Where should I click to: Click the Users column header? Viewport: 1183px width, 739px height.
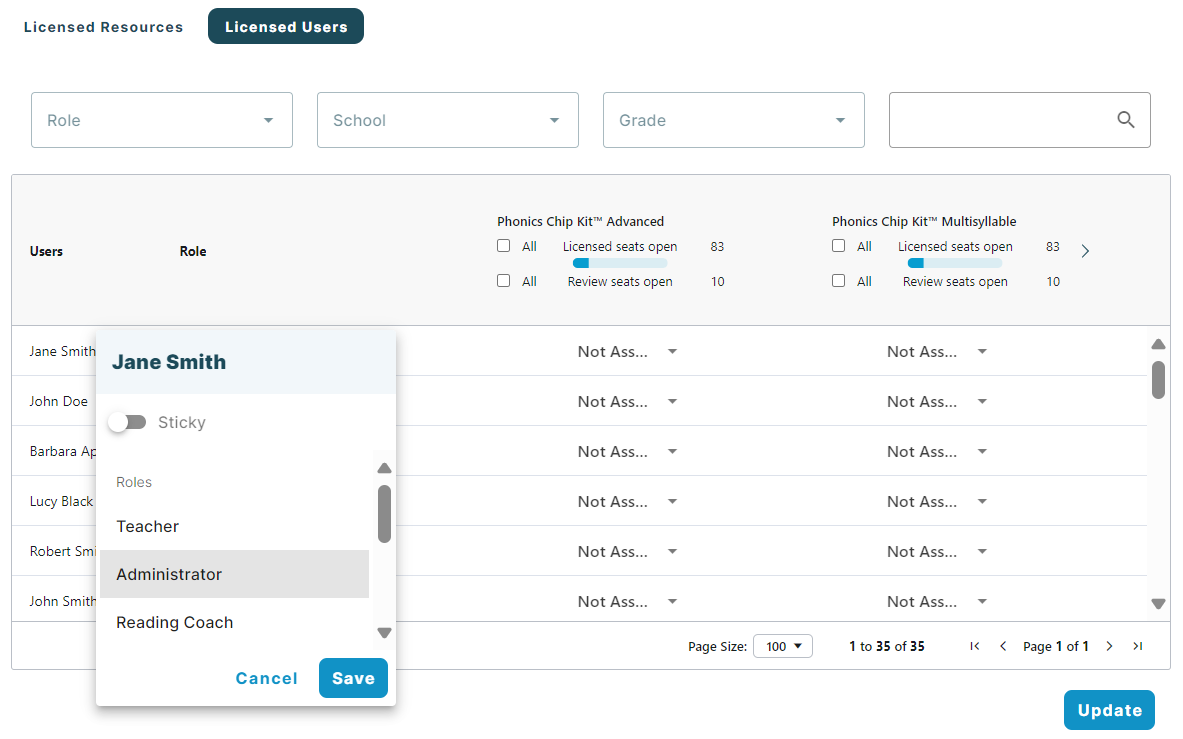(x=46, y=251)
